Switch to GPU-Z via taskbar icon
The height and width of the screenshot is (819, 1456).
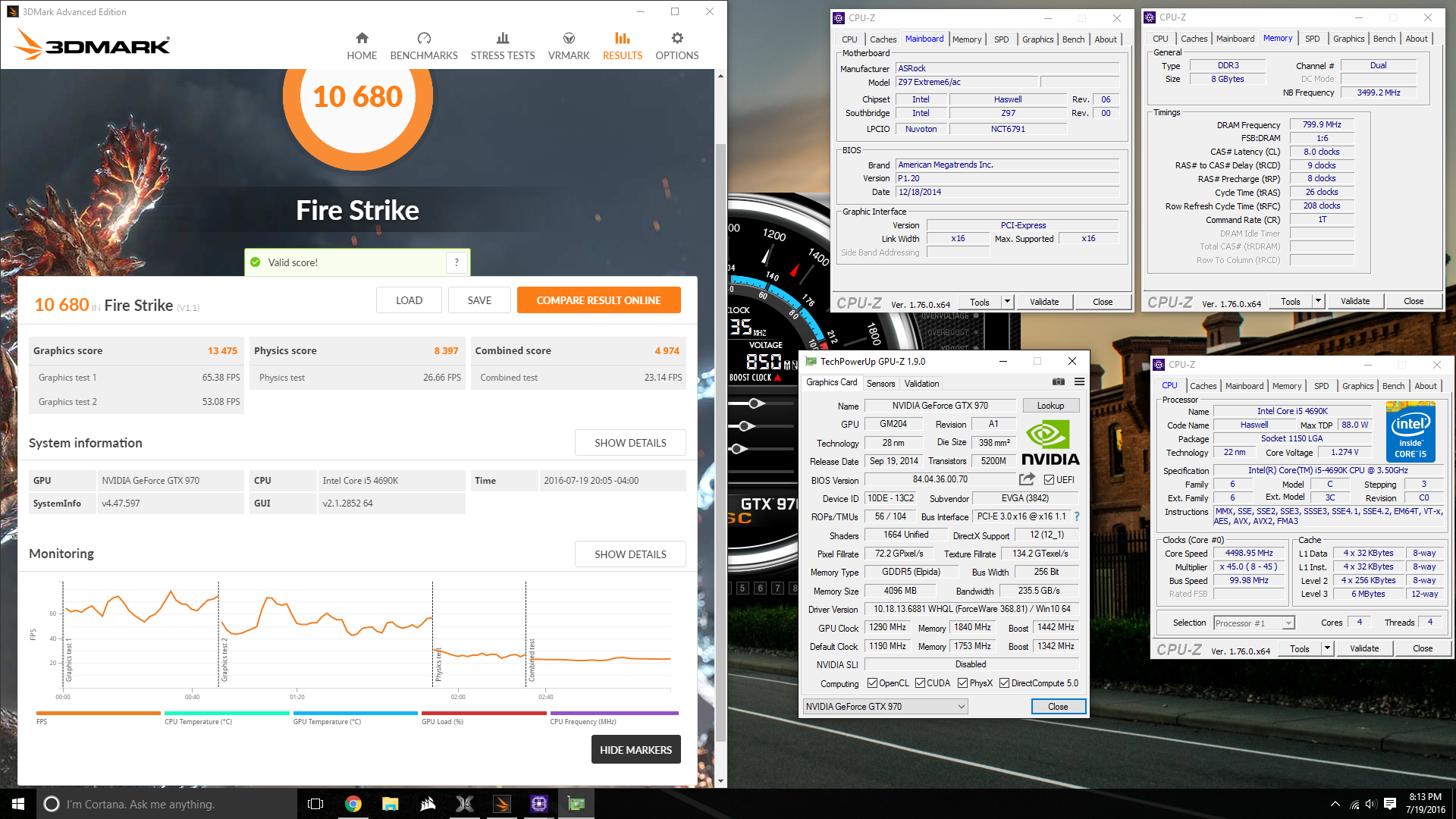pyautogui.click(x=576, y=804)
